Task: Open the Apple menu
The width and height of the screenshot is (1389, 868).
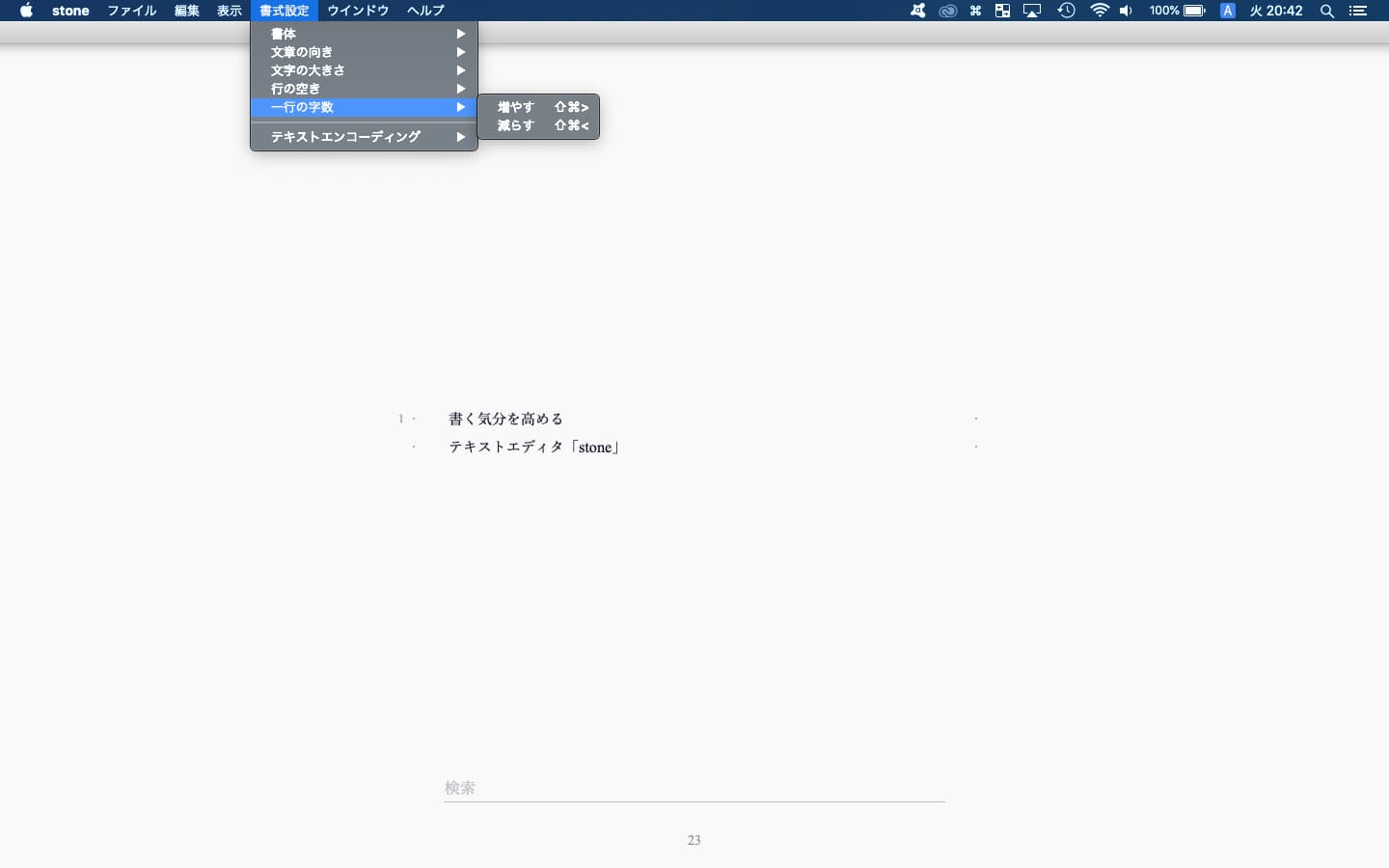Action: tap(26, 11)
